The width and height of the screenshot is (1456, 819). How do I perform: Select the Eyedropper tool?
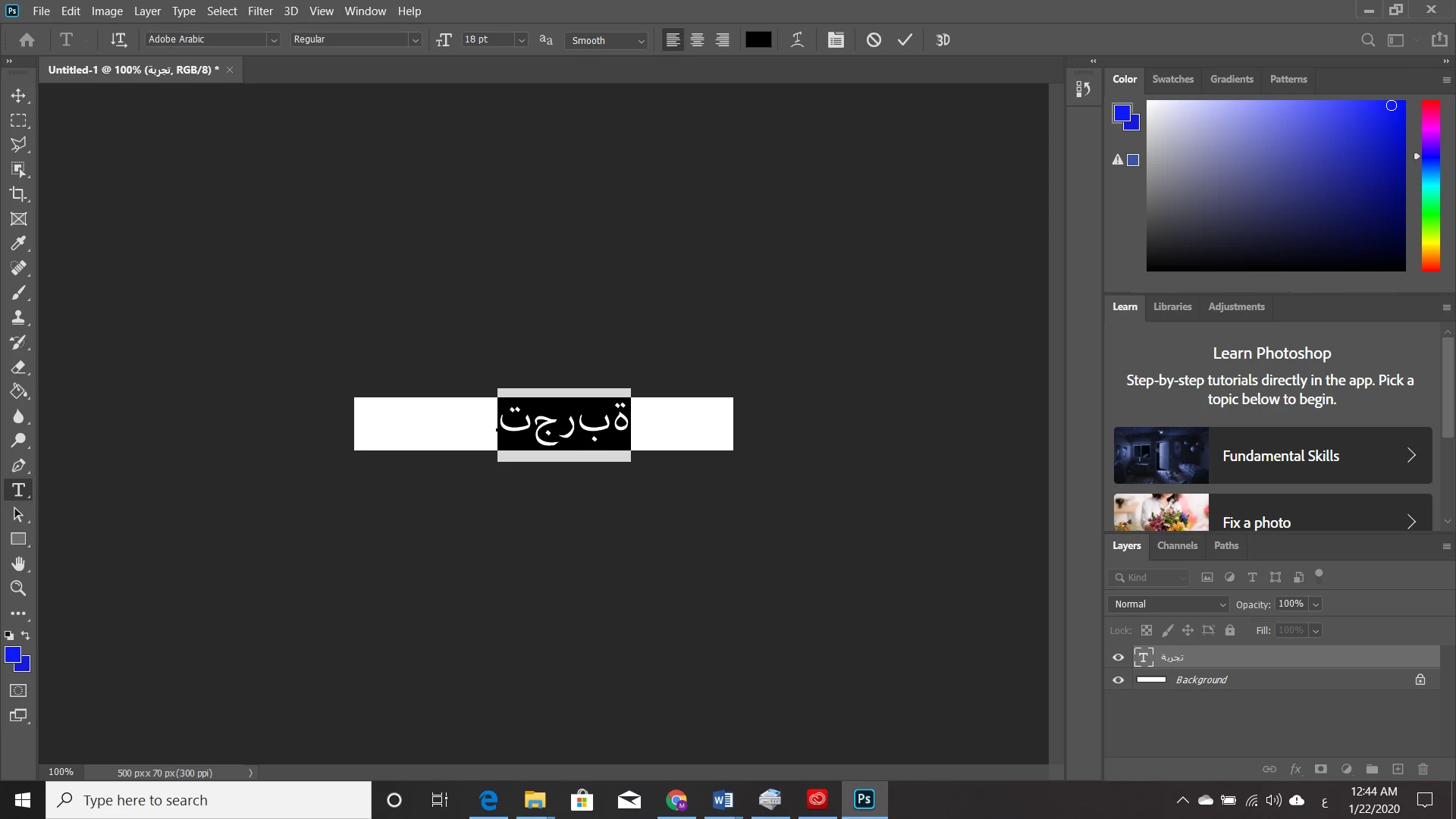point(18,243)
